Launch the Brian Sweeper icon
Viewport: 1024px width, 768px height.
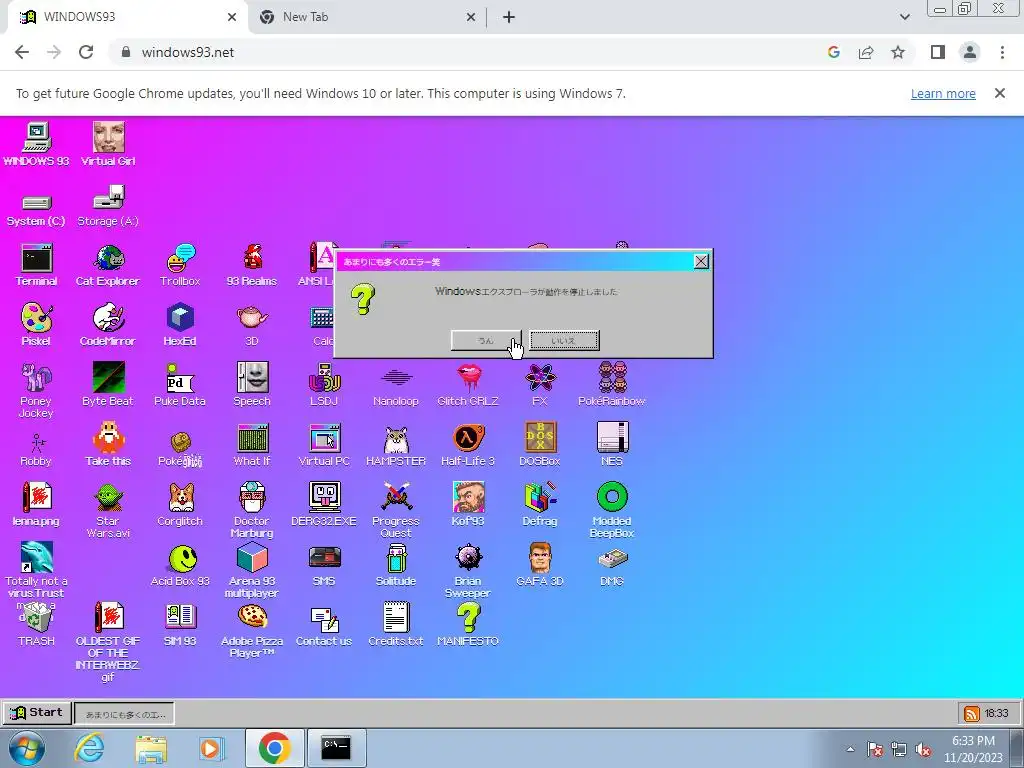click(x=468, y=570)
